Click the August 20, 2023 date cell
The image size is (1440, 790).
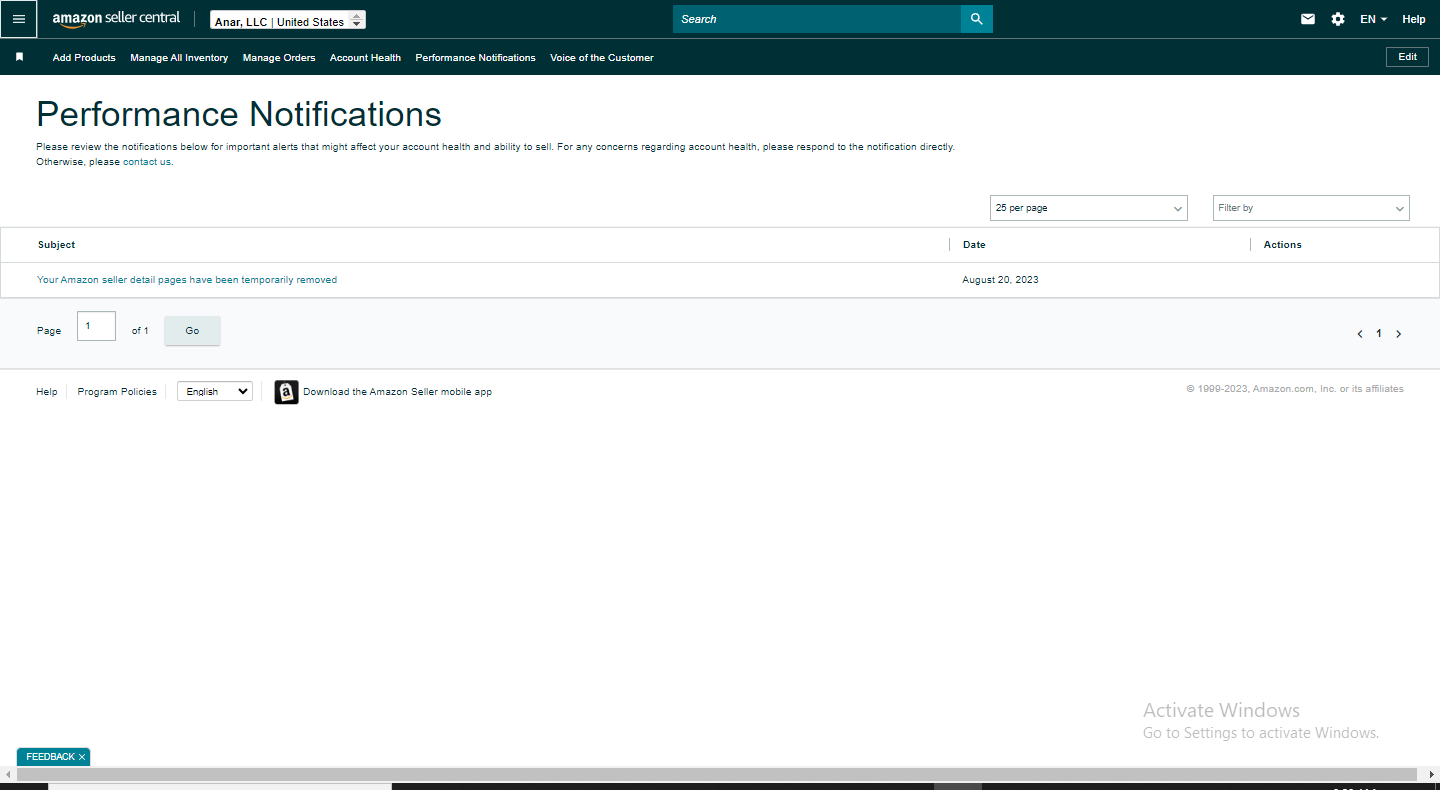pos(1000,280)
